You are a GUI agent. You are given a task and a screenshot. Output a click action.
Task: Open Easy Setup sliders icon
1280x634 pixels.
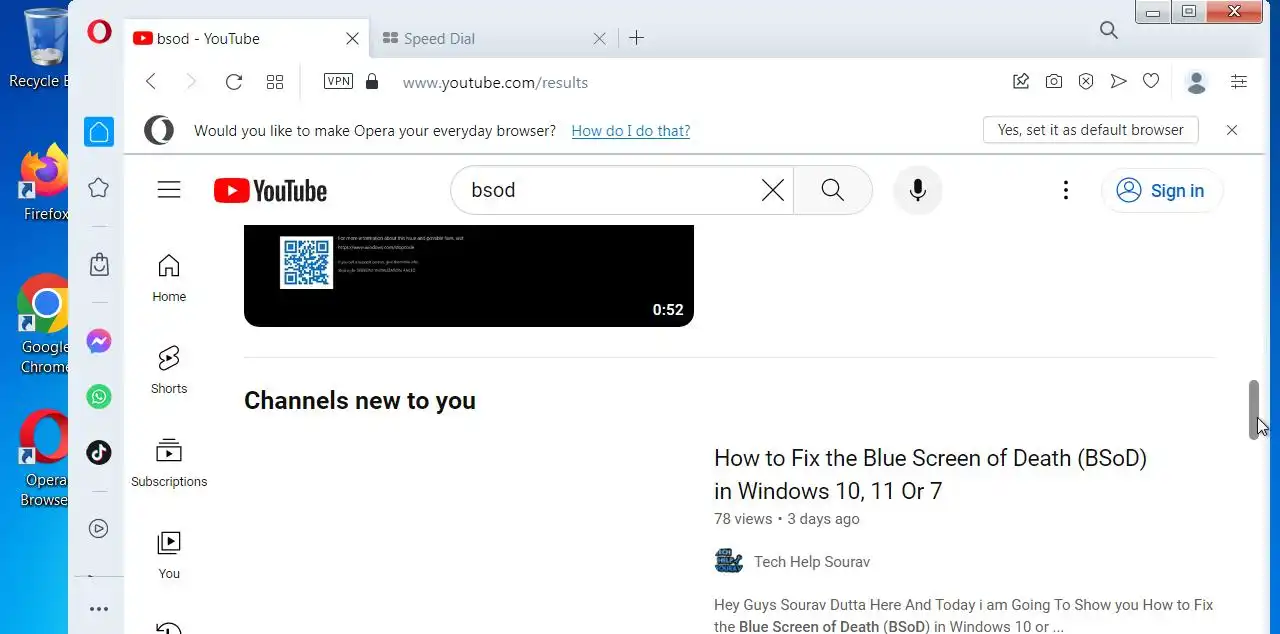[1239, 82]
